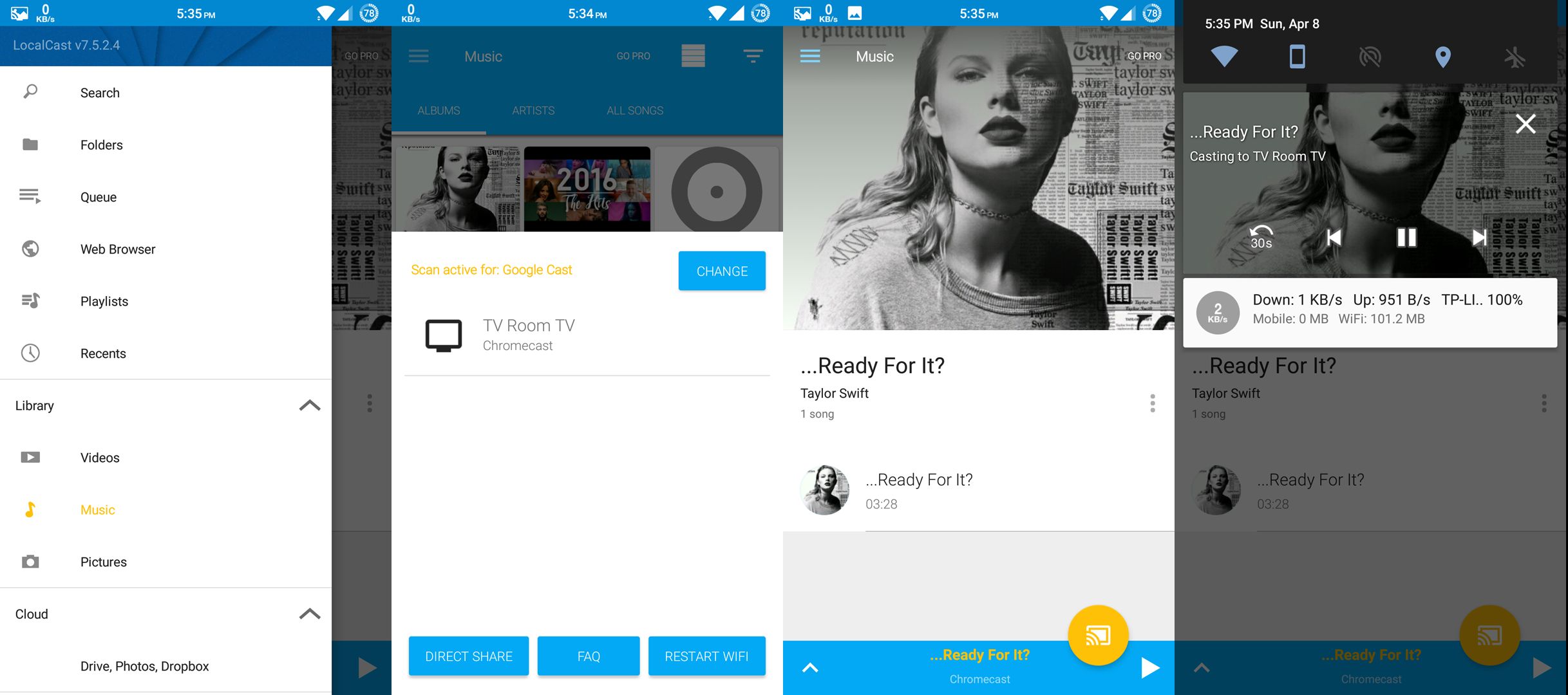Click the FAQ button
The image size is (1568, 695).
pos(589,656)
